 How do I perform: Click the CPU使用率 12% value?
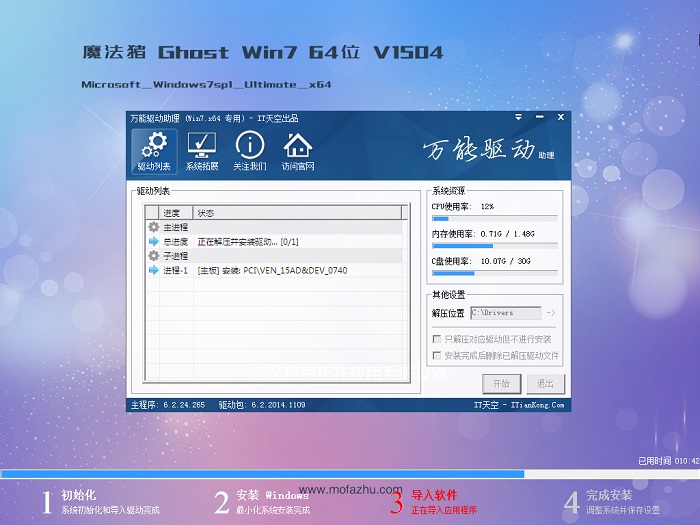coord(487,207)
